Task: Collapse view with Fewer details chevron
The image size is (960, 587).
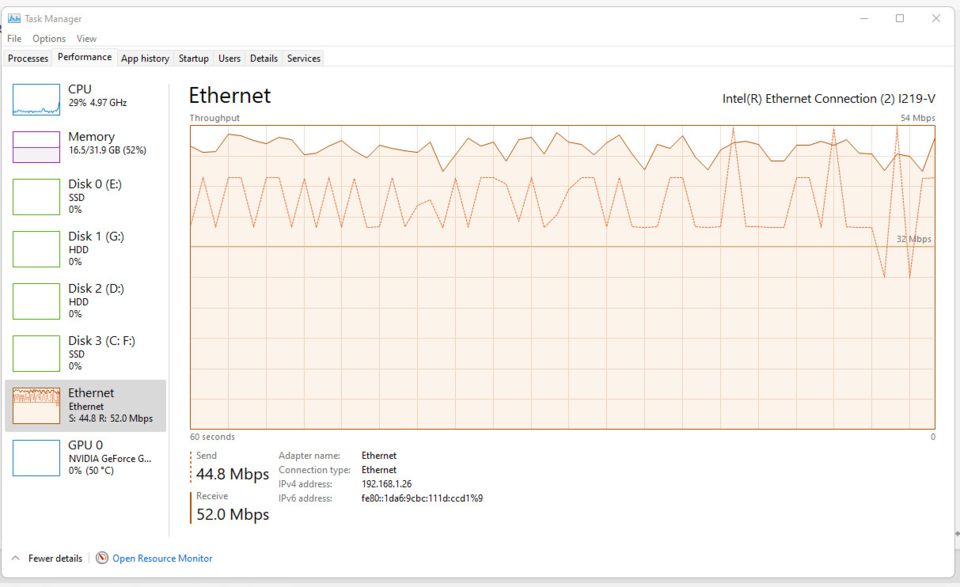Action: [16, 558]
